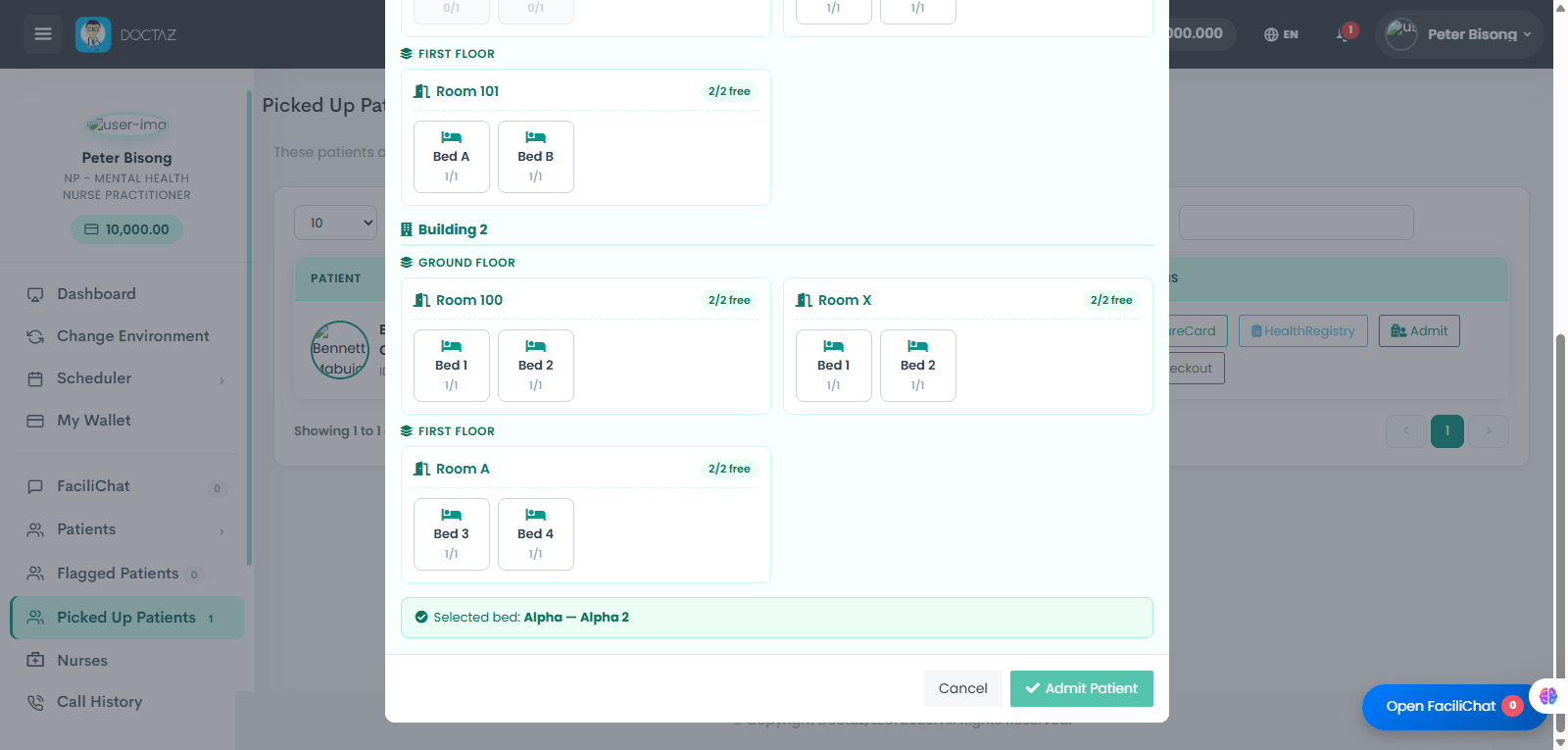Click the DOCTAZ logo avatar
Viewport: 1568px width, 750px height.
(x=93, y=34)
